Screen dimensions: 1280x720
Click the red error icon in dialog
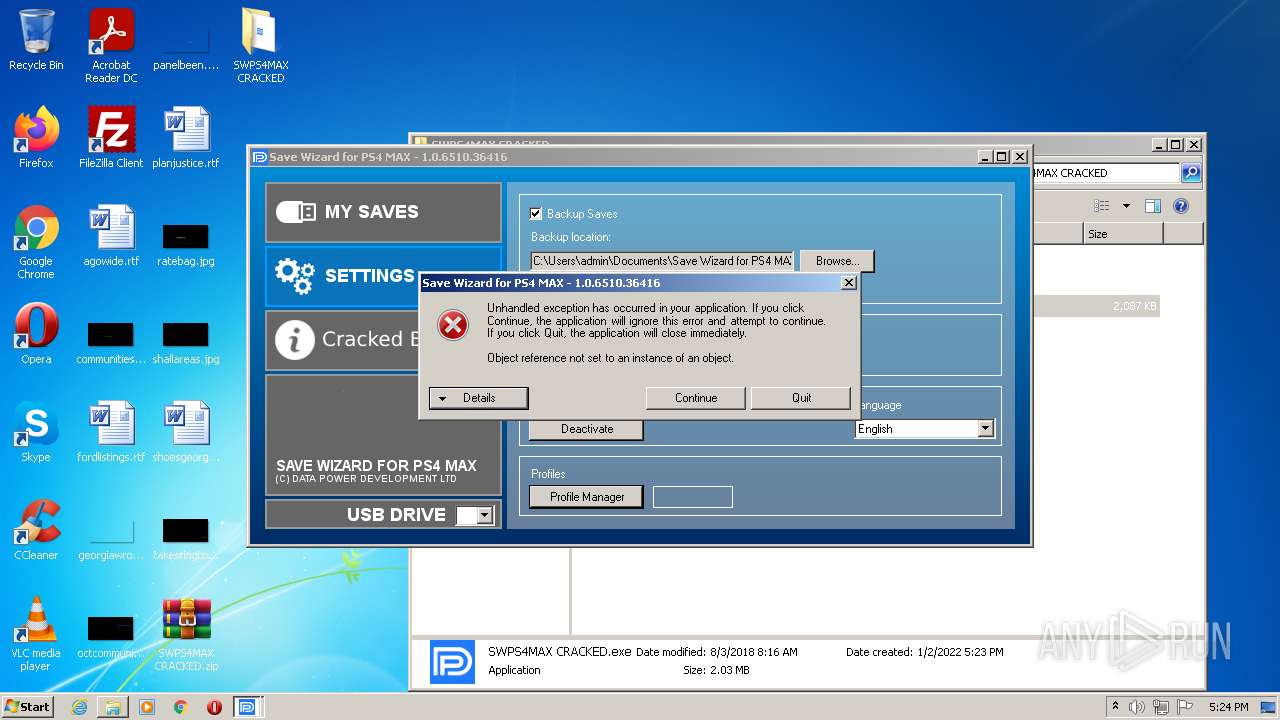click(x=453, y=325)
